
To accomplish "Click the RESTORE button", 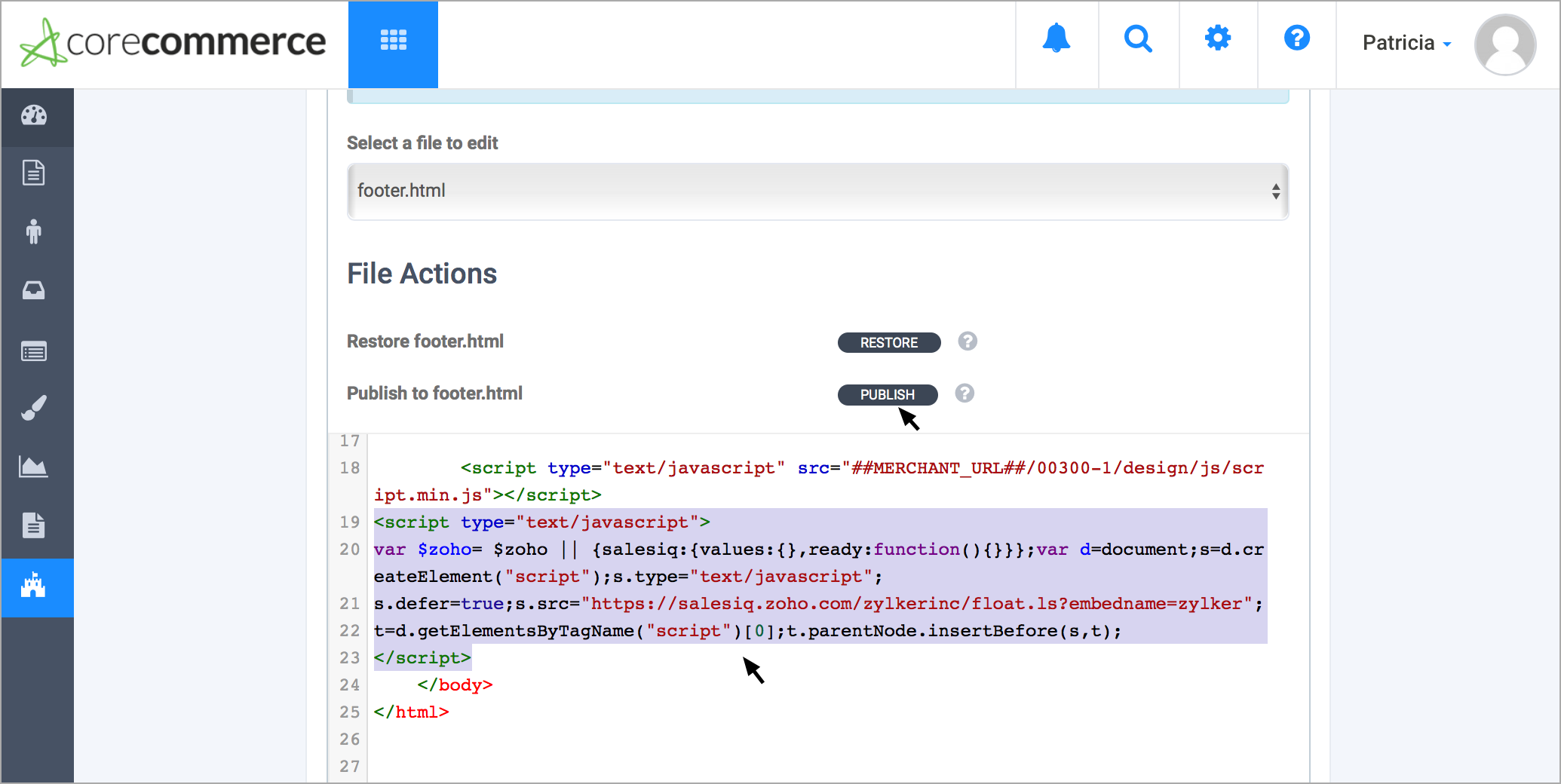I will coord(889,342).
